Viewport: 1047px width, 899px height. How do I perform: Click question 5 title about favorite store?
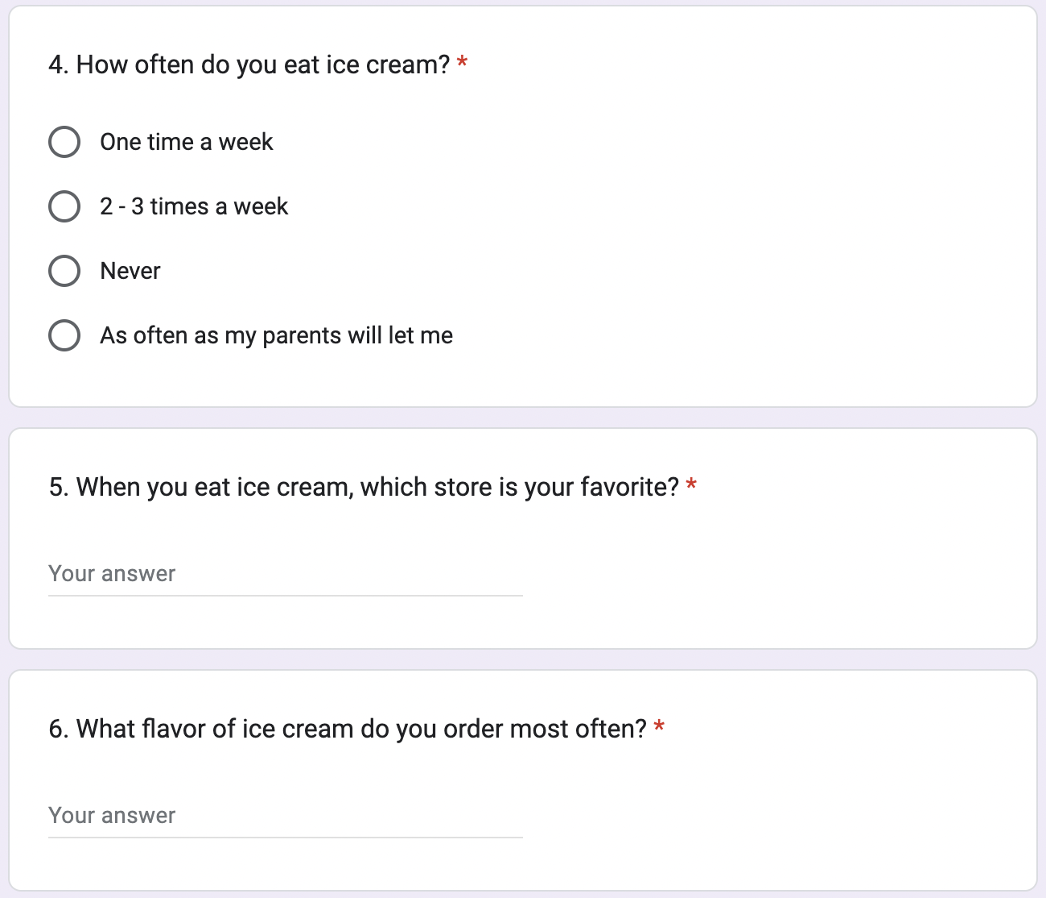364,487
